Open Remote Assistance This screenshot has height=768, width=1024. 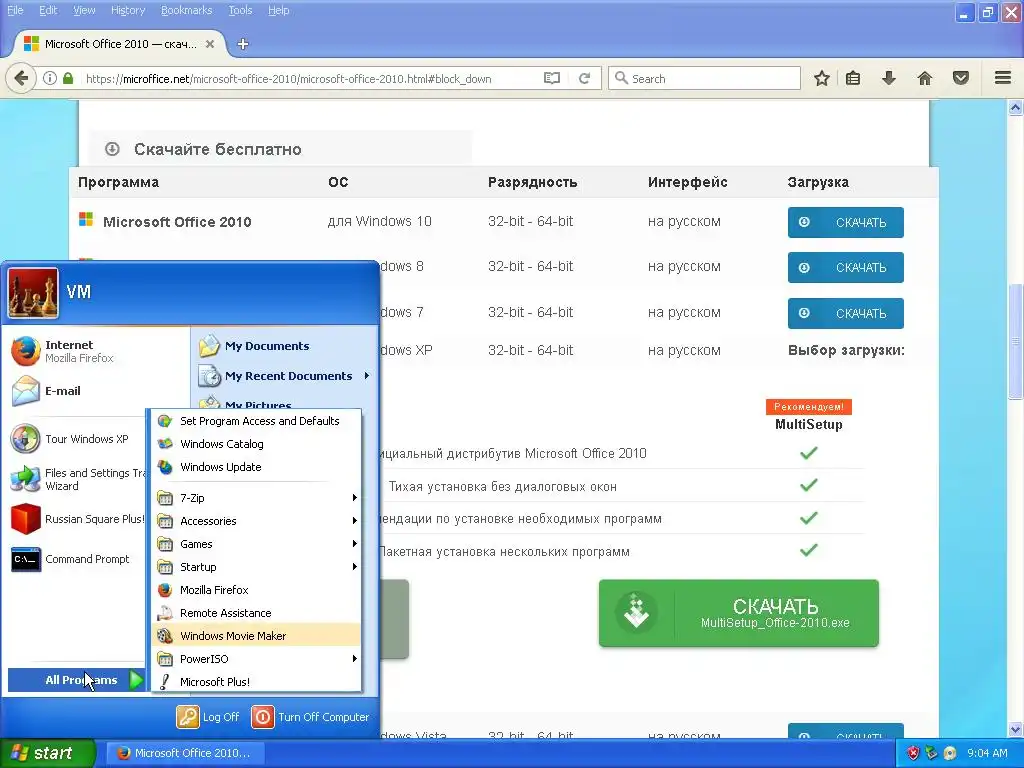(x=256, y=613)
